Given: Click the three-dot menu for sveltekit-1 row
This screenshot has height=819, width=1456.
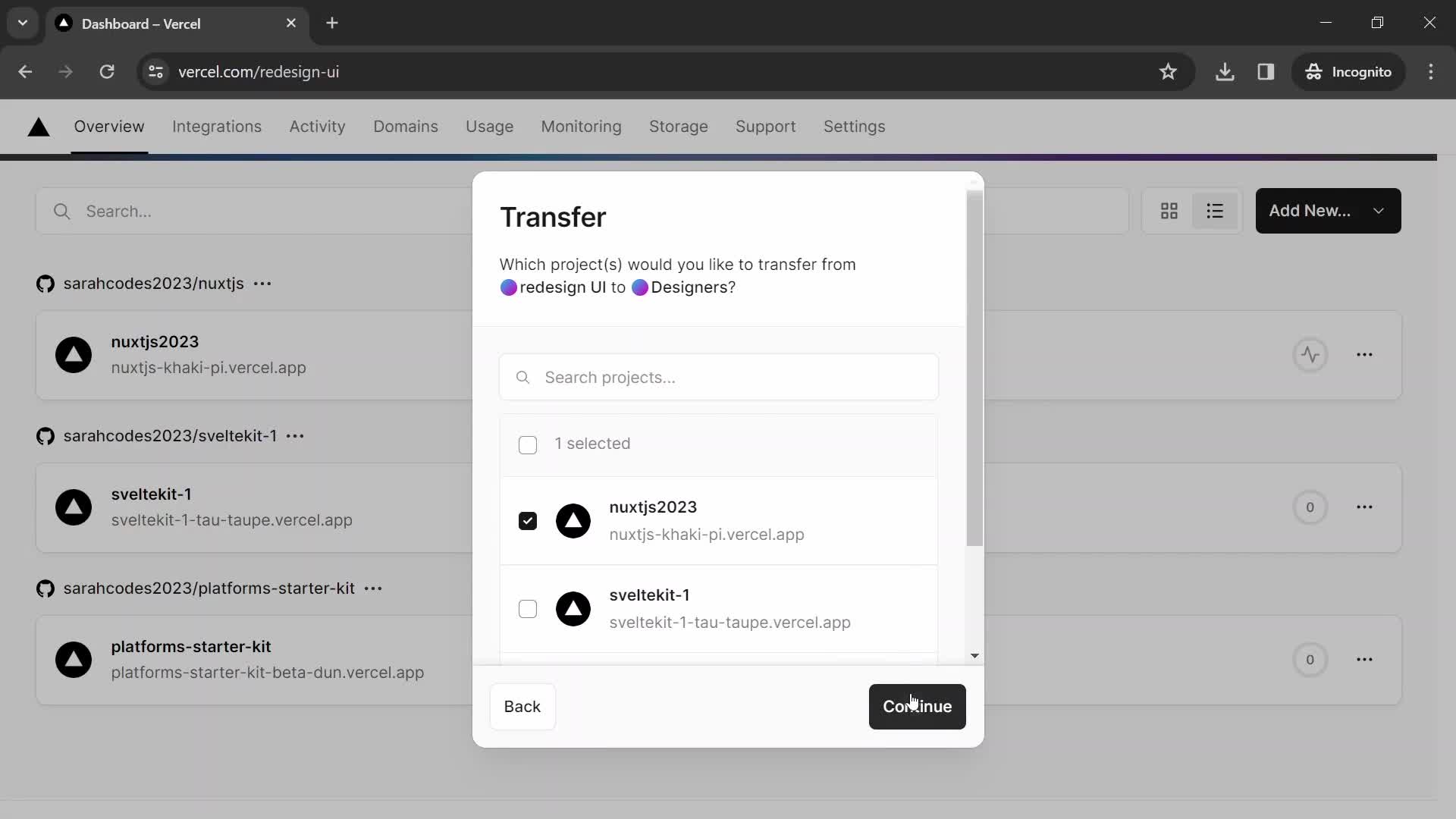Looking at the screenshot, I should 1365,507.
